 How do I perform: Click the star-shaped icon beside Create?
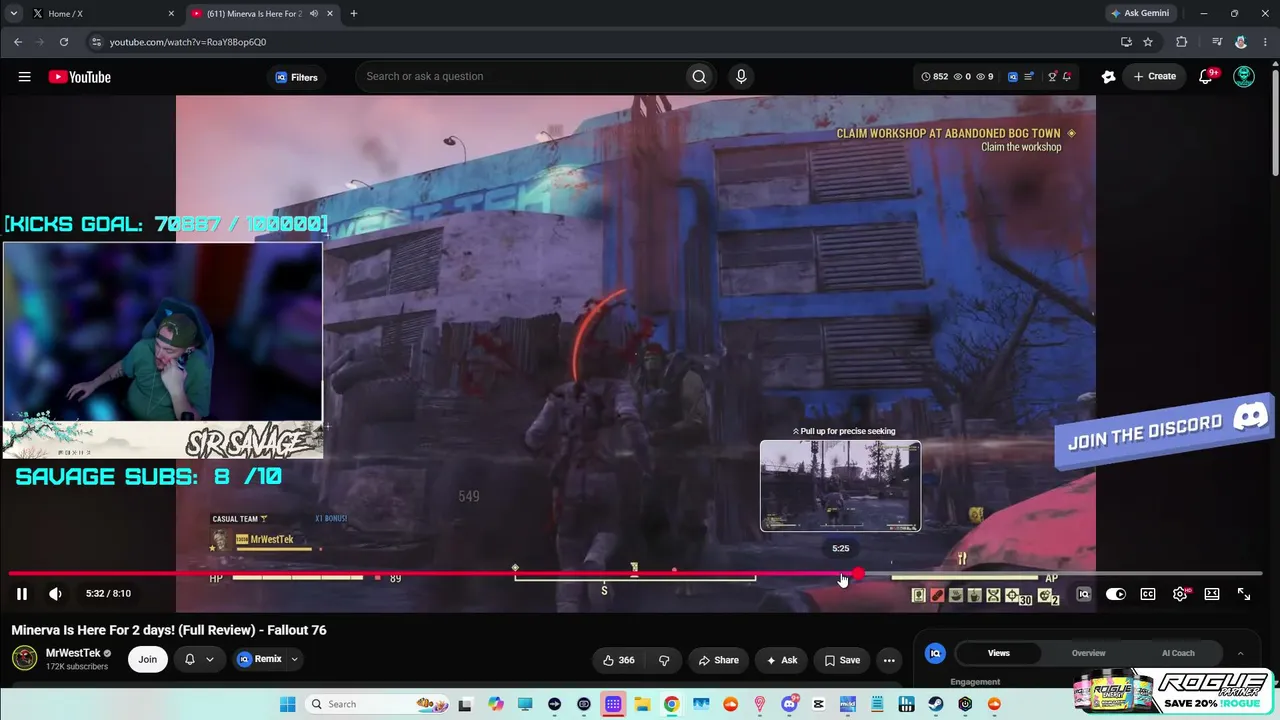(1108, 77)
